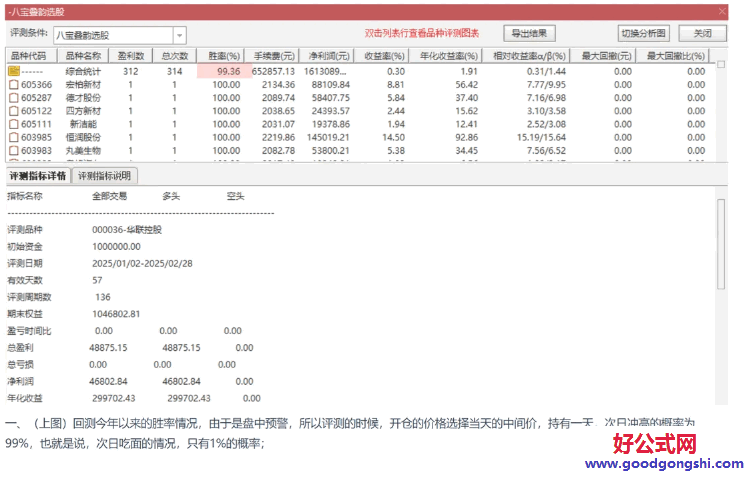Sort by the 最大回撤比(%) column header
Image resolution: width=752 pixels, height=486 pixels.
click(675, 56)
